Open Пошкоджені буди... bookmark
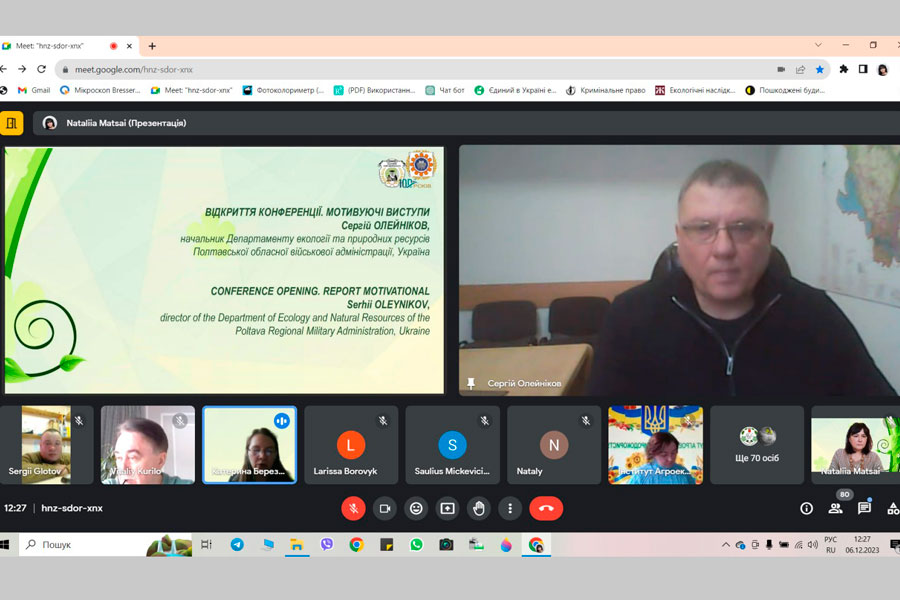The image size is (900, 600). 786,90
